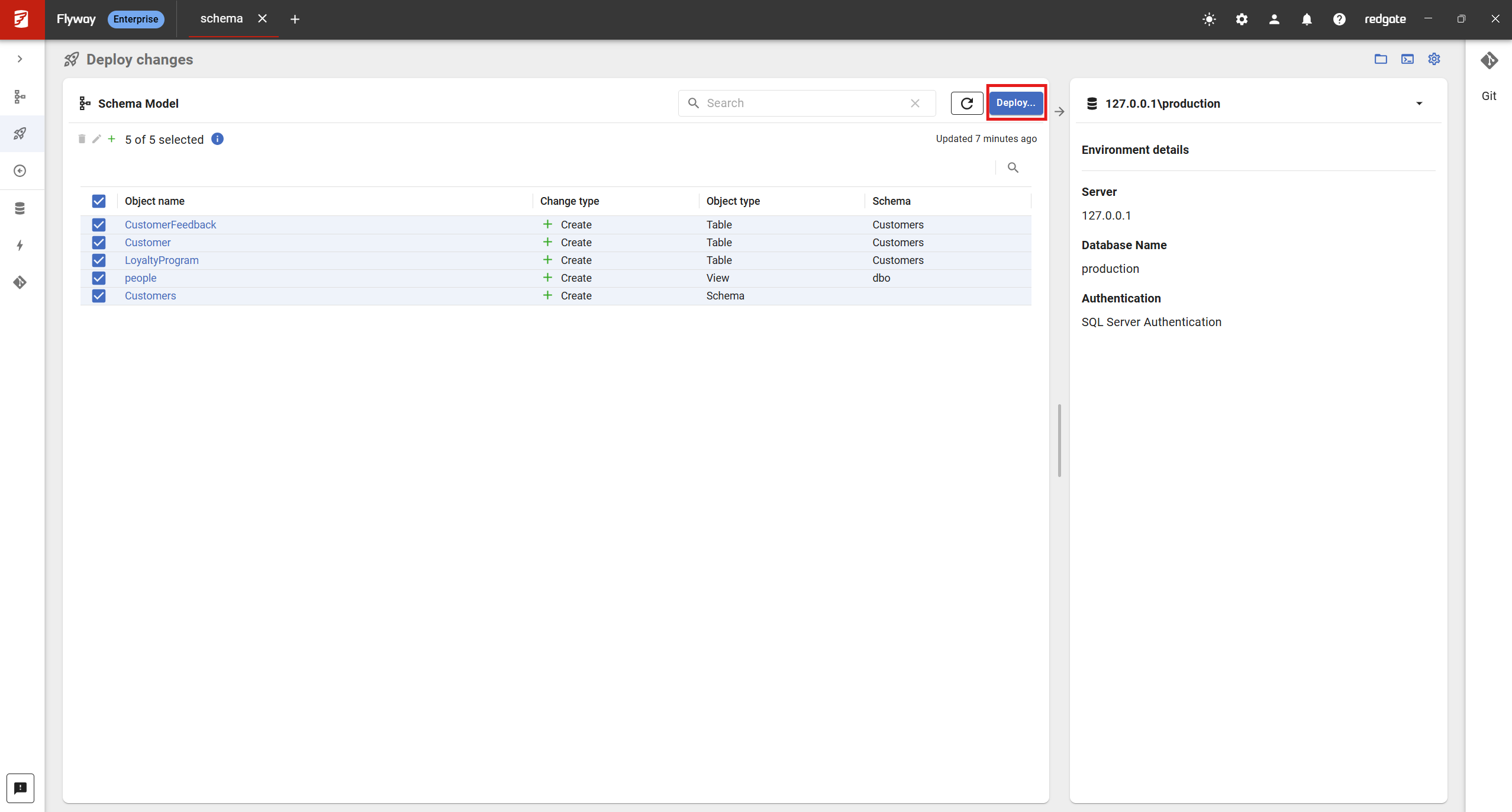Click the lightning bolt sidebar icon

[20, 245]
